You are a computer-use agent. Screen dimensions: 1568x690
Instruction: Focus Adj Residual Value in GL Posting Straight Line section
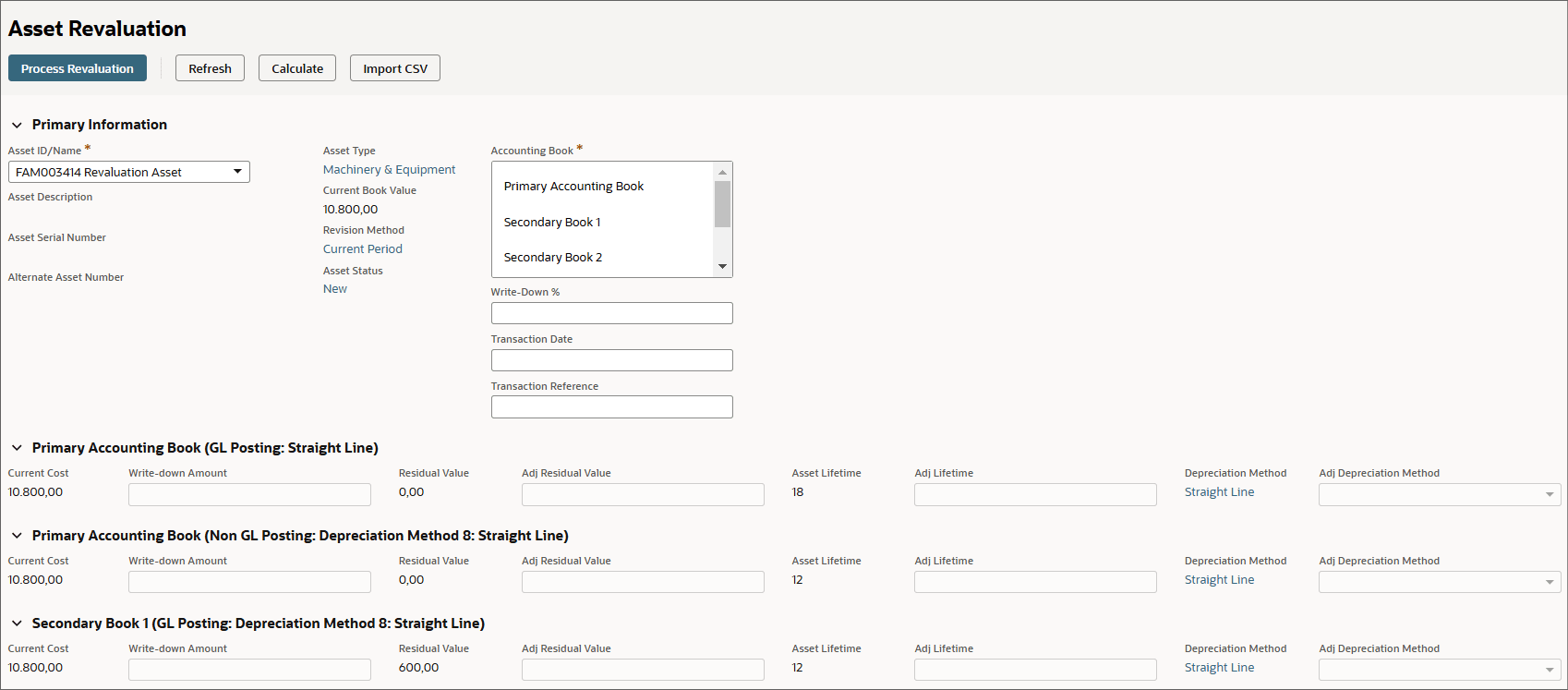[643, 494]
